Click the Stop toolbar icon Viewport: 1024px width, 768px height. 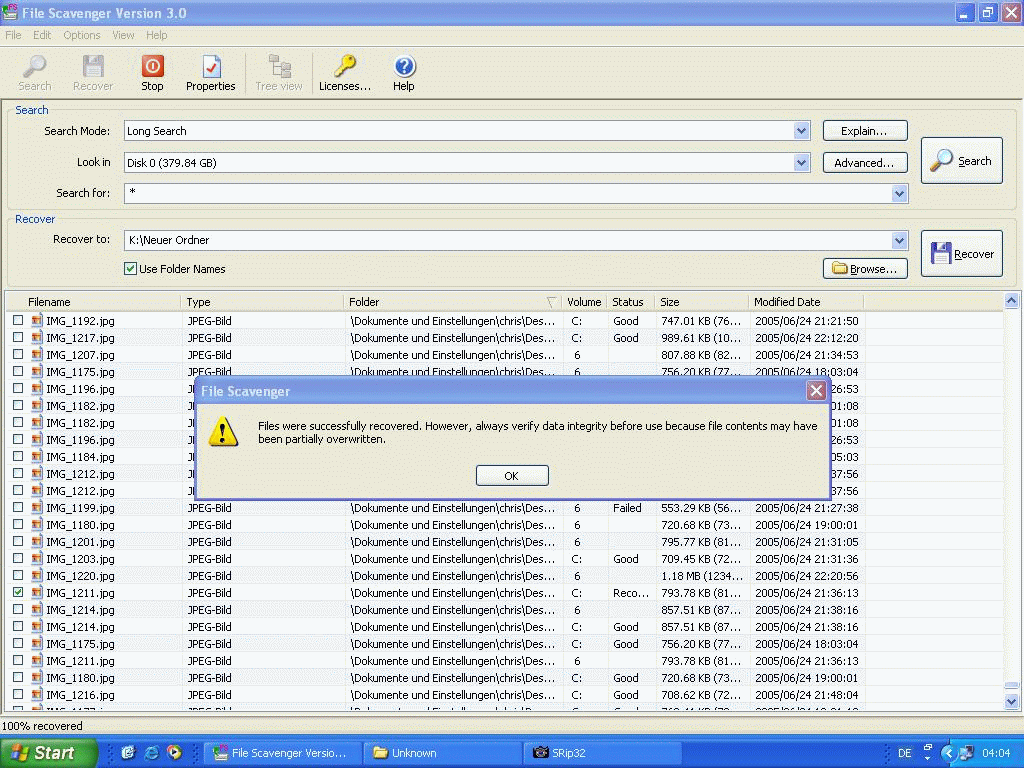[x=152, y=66]
